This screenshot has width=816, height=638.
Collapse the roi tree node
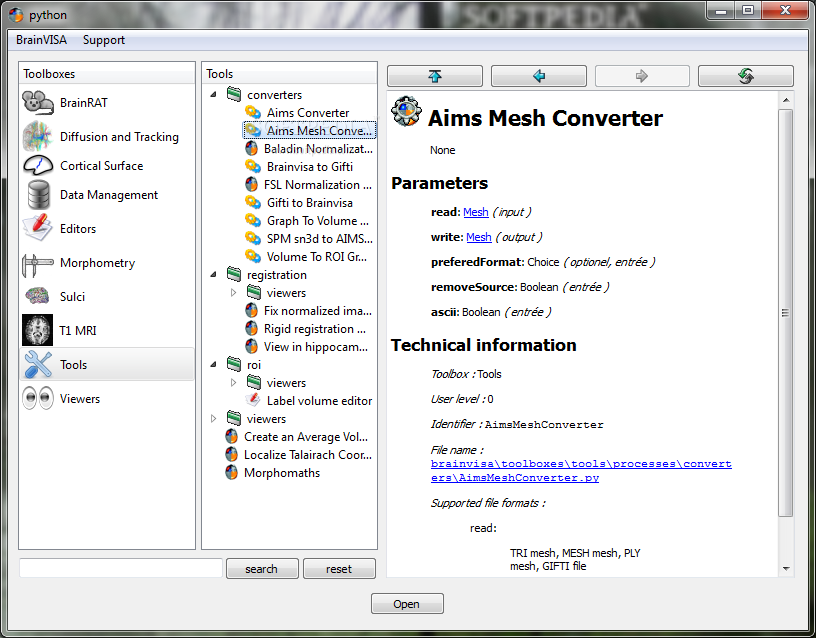point(213,364)
